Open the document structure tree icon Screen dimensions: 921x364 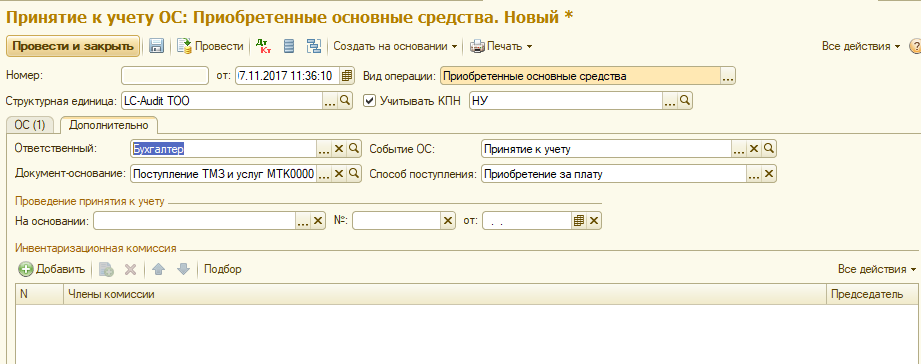point(314,46)
